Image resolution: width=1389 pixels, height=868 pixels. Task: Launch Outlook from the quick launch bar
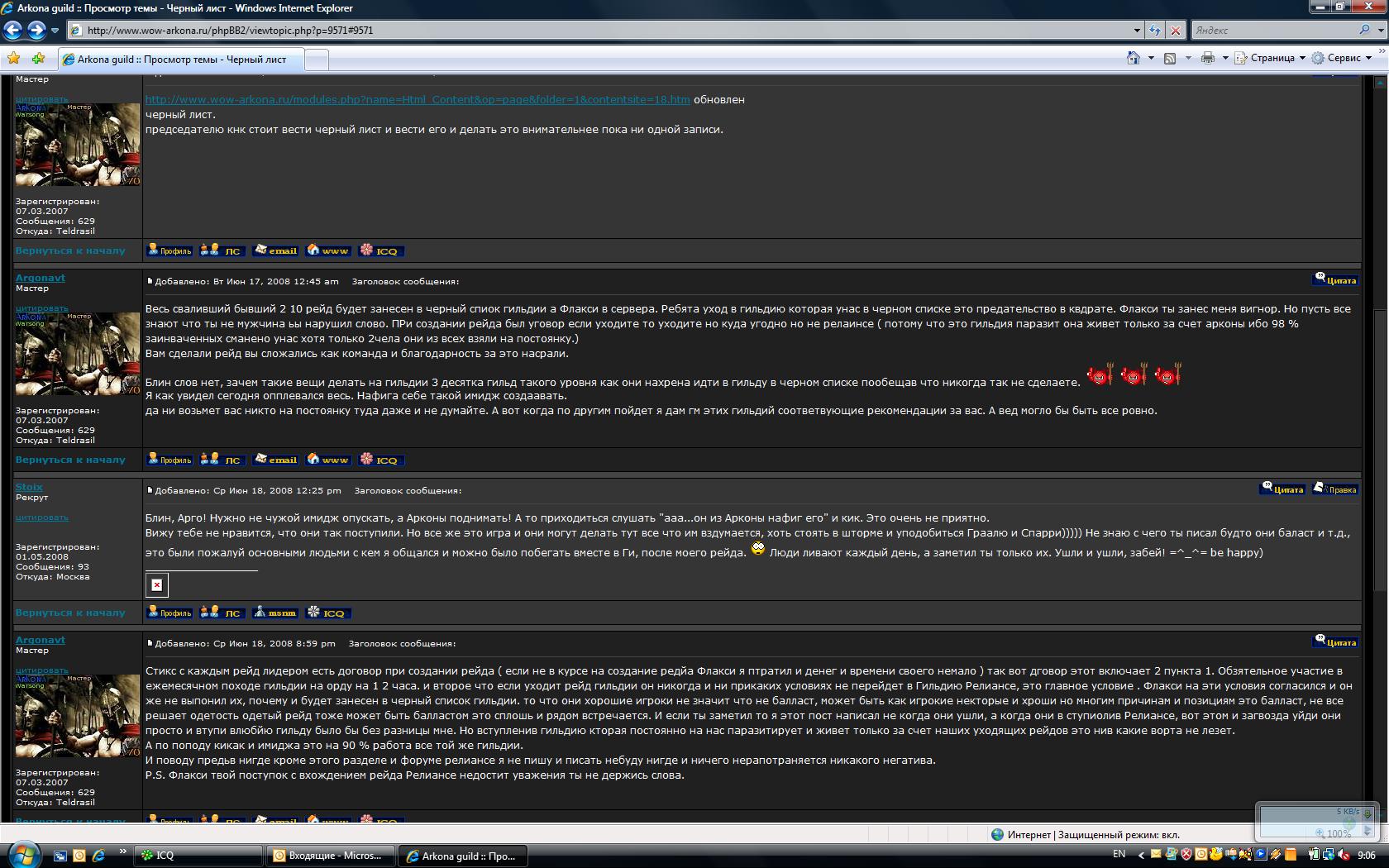point(79,856)
